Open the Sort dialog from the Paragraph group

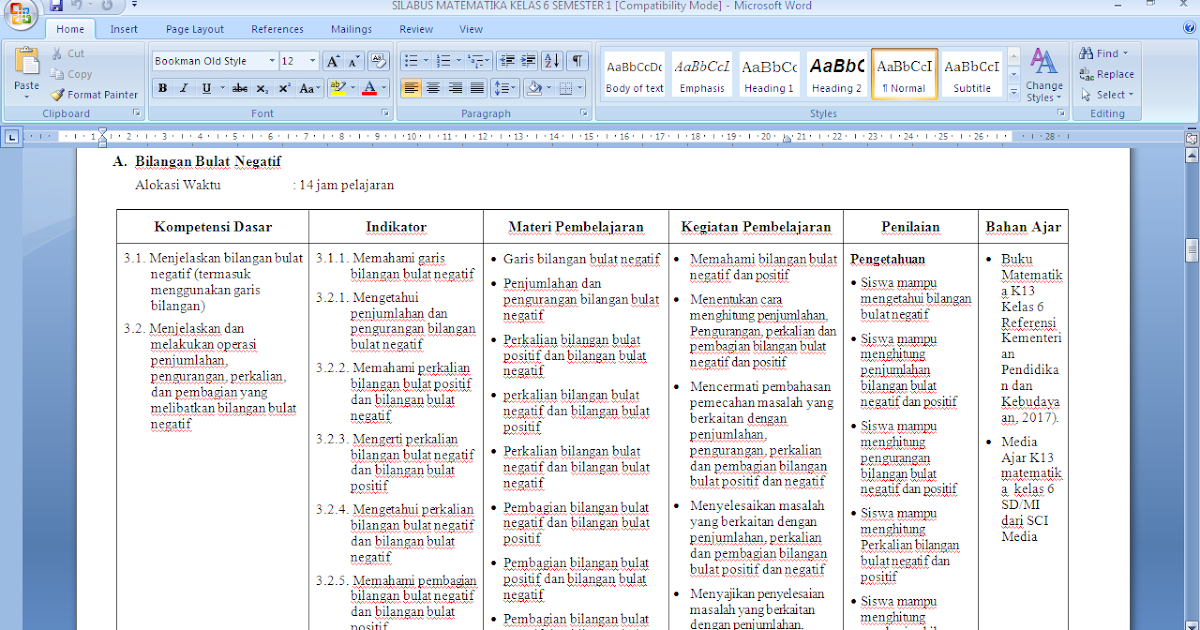551,61
